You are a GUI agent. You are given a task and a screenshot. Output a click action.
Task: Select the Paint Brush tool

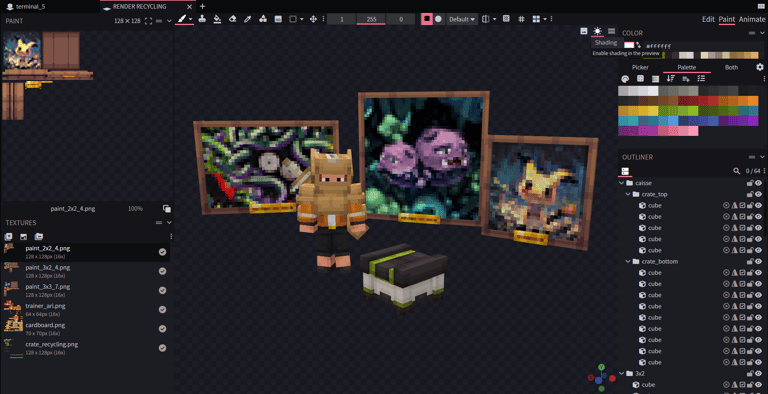pos(182,19)
